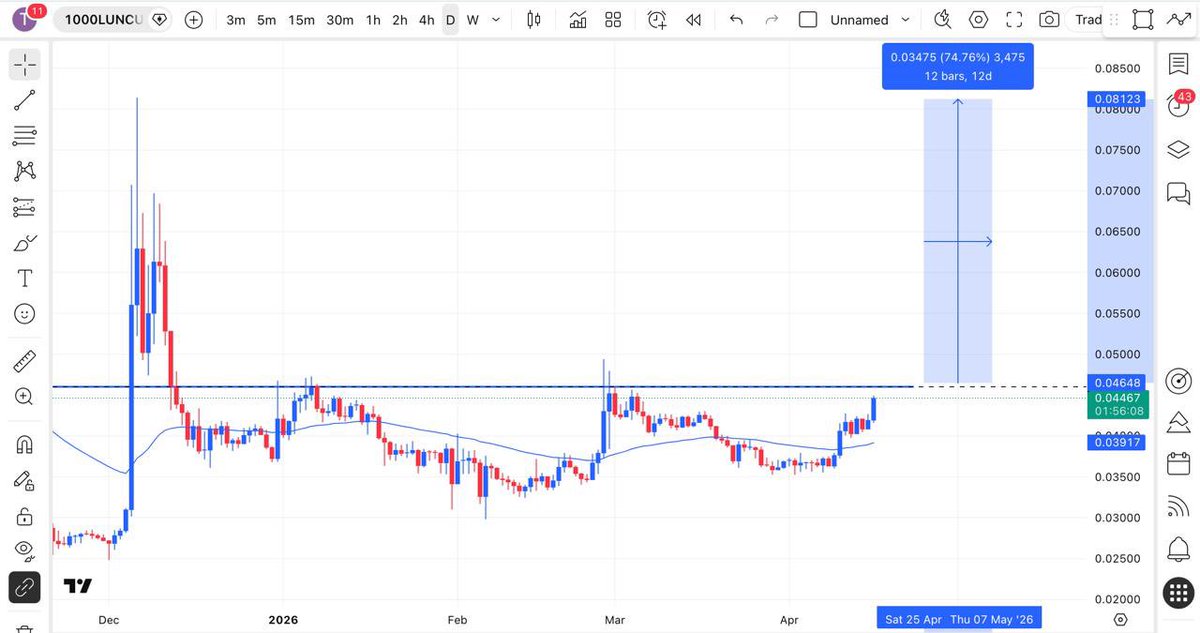Open the watchlist panel
1200x633 pixels.
[x=1178, y=63]
